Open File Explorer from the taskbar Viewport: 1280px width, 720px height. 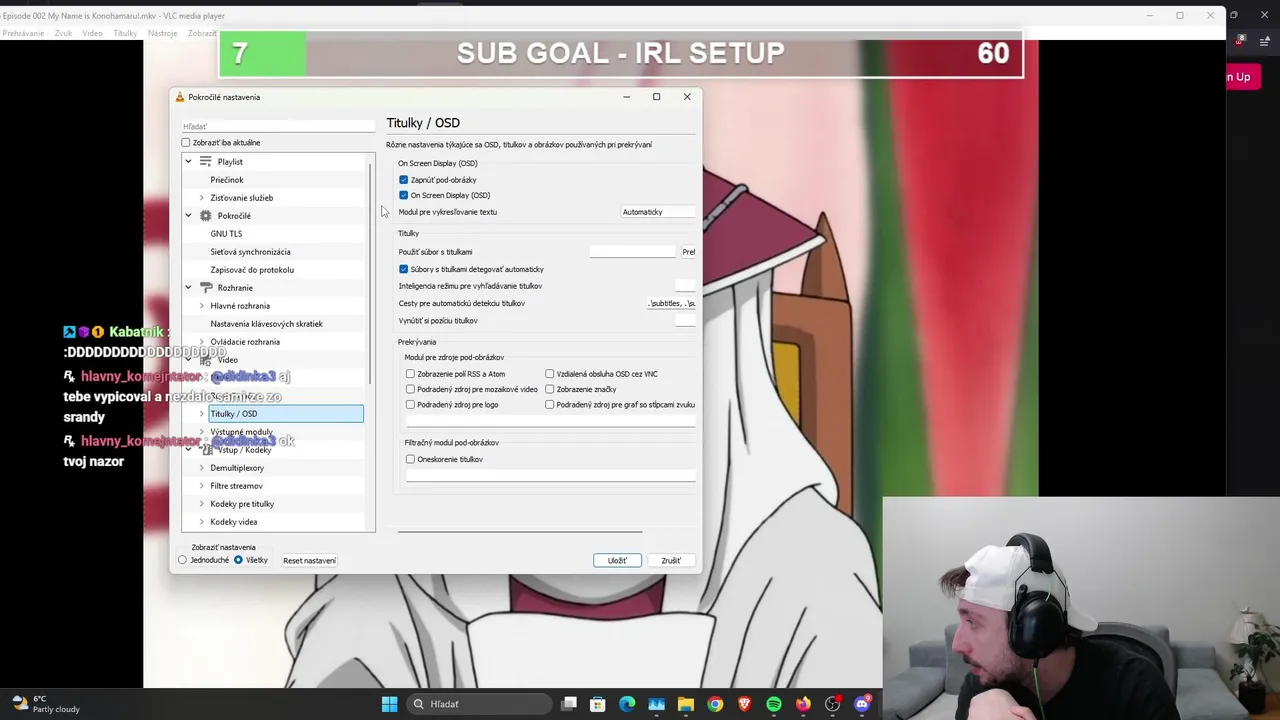tap(686, 704)
